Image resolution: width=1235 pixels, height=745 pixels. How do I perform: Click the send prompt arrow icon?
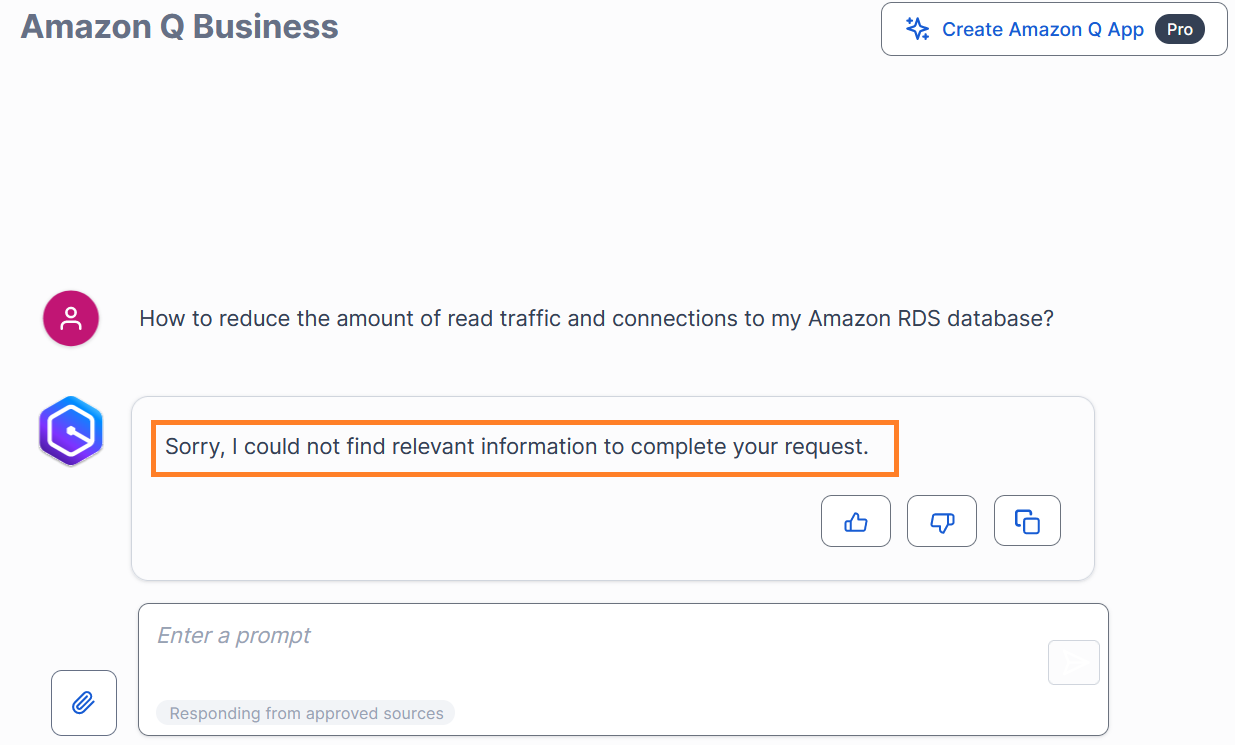coord(1073,662)
